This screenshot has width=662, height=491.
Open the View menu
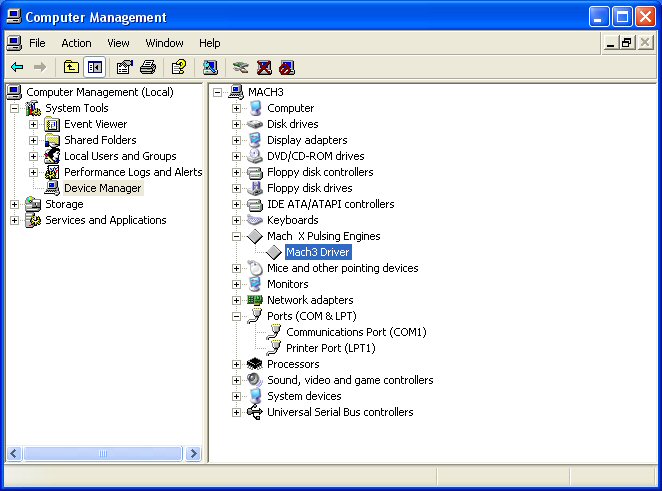pyautogui.click(x=118, y=43)
